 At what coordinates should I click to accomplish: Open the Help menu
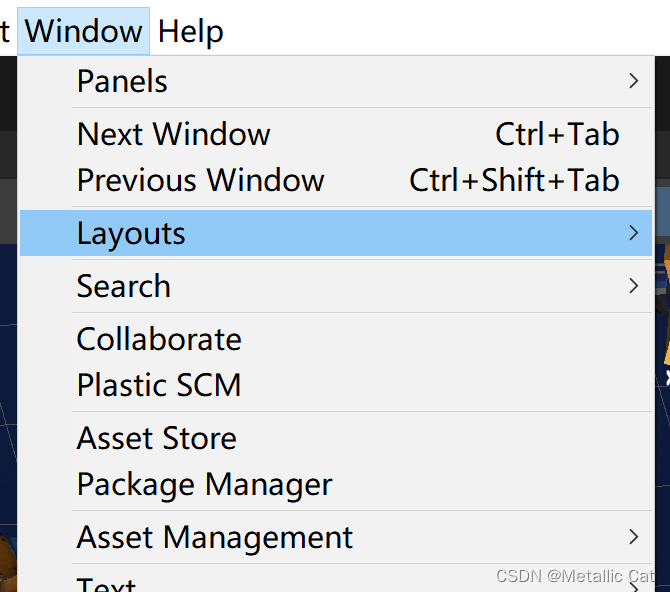coord(191,31)
